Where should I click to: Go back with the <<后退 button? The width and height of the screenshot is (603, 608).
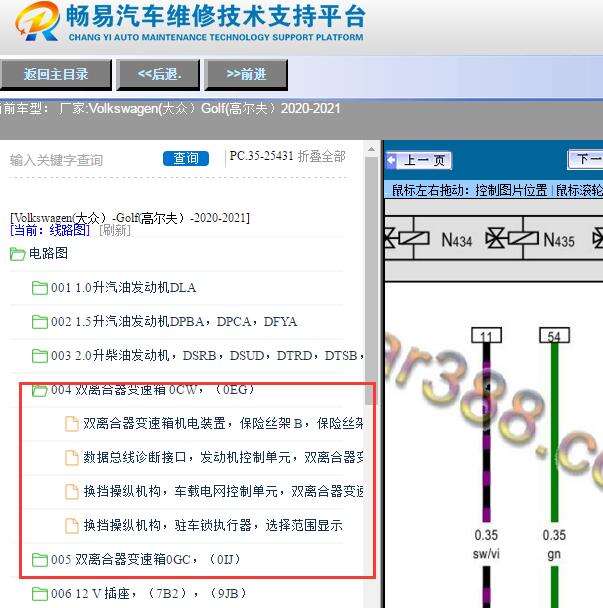(x=159, y=74)
